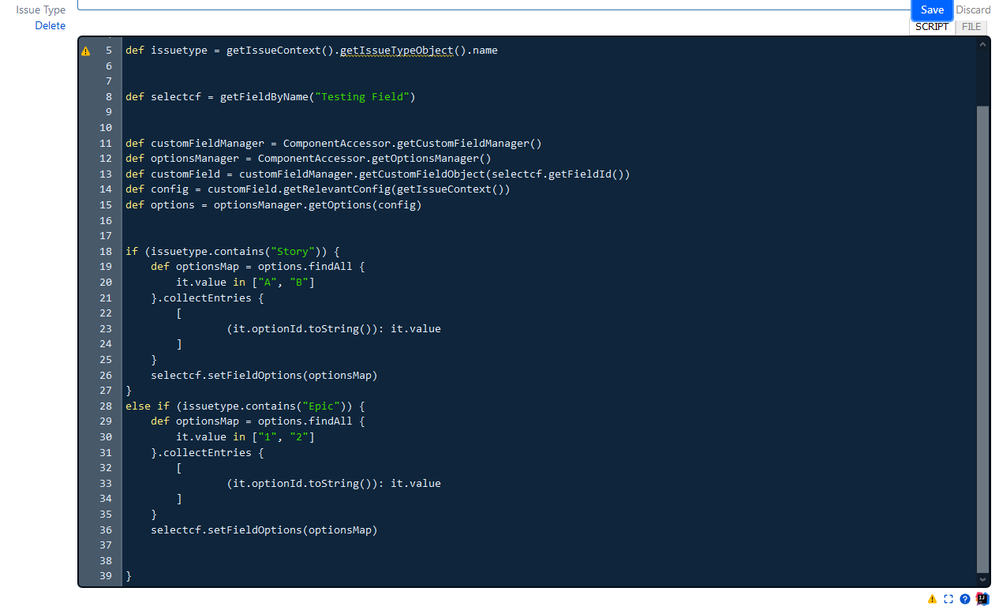
Task: Delete the Issue Type behaviour
Action: (50, 25)
